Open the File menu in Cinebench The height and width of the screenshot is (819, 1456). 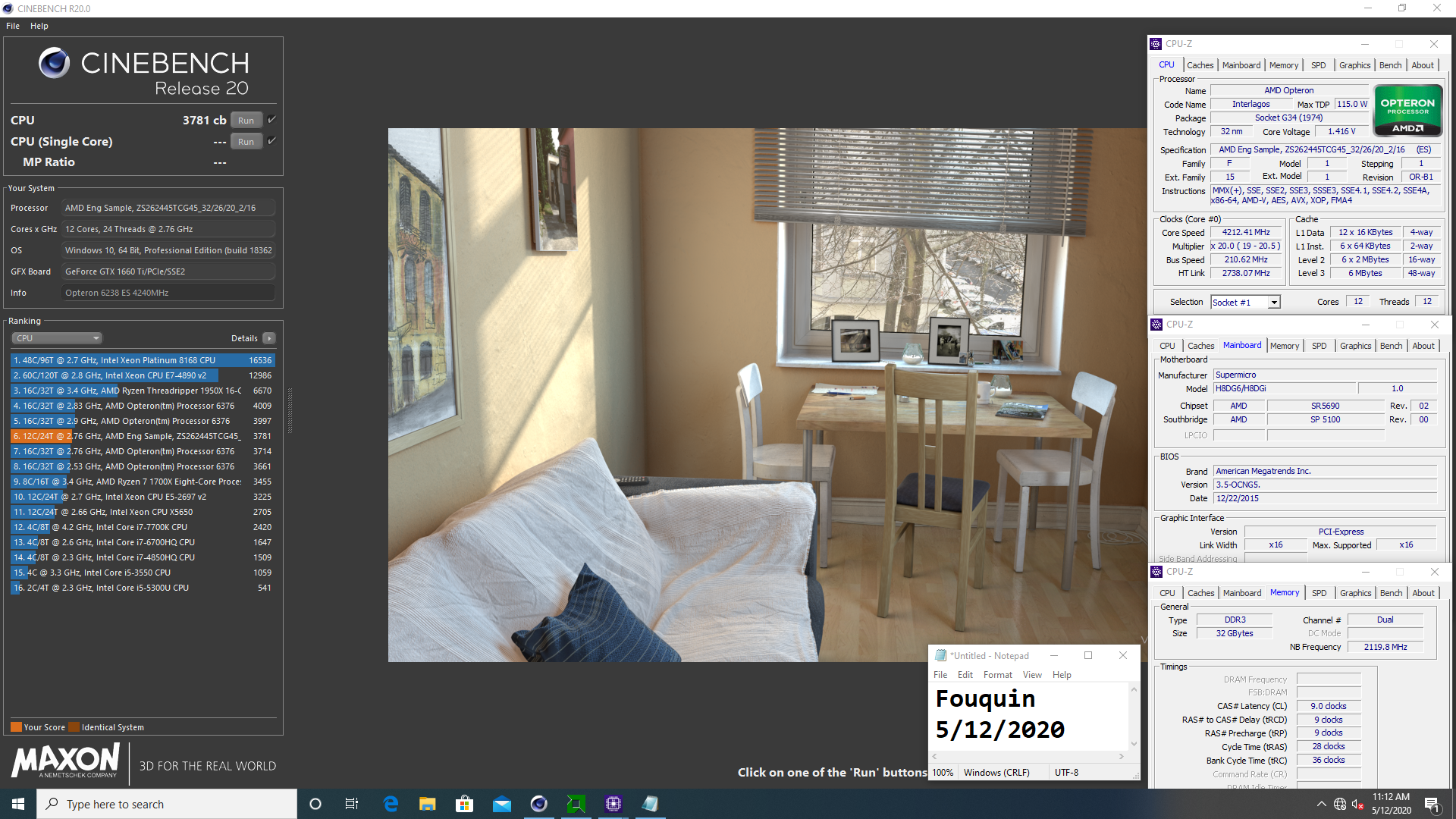click(13, 26)
